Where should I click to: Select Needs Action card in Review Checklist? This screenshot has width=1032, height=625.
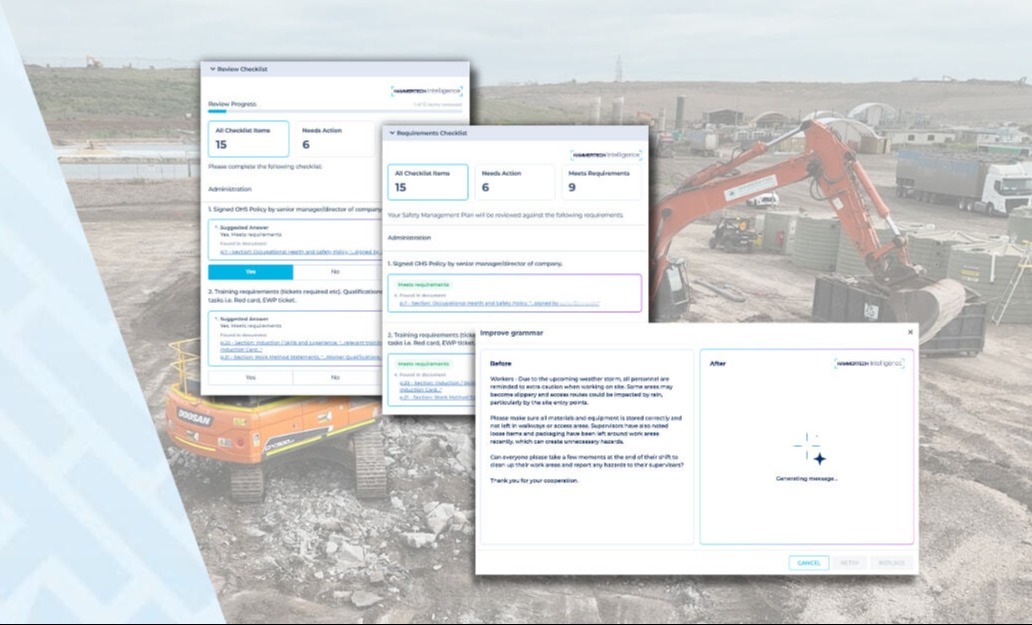point(334,139)
